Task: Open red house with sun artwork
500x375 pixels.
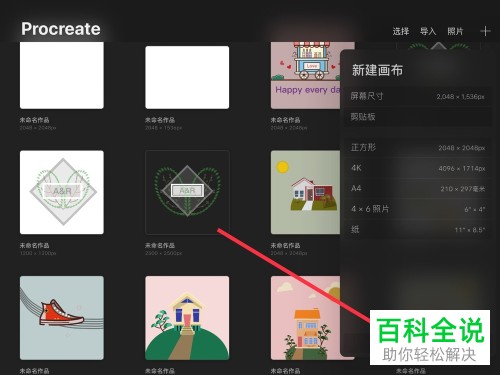Action: pyautogui.click(x=306, y=192)
